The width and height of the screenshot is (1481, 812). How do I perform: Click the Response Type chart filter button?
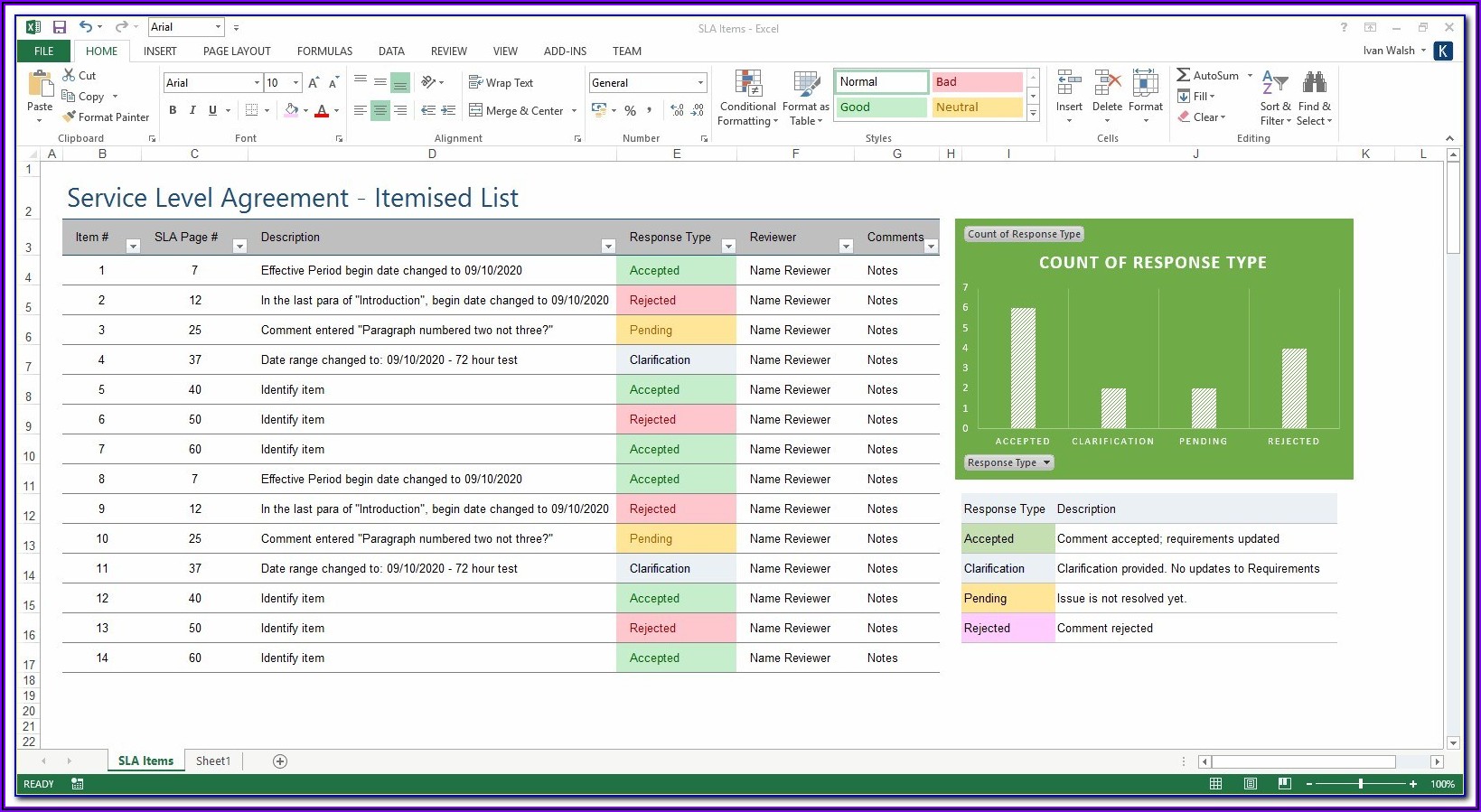(1008, 462)
